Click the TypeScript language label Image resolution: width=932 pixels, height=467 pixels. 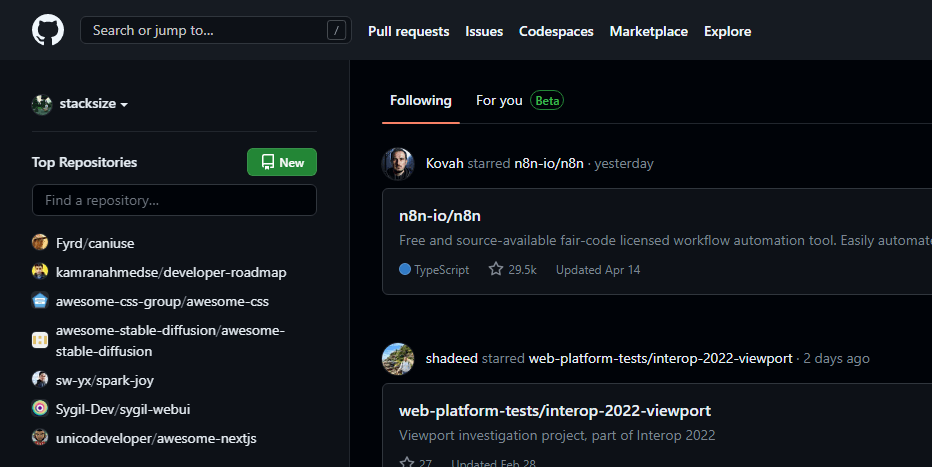(x=442, y=270)
